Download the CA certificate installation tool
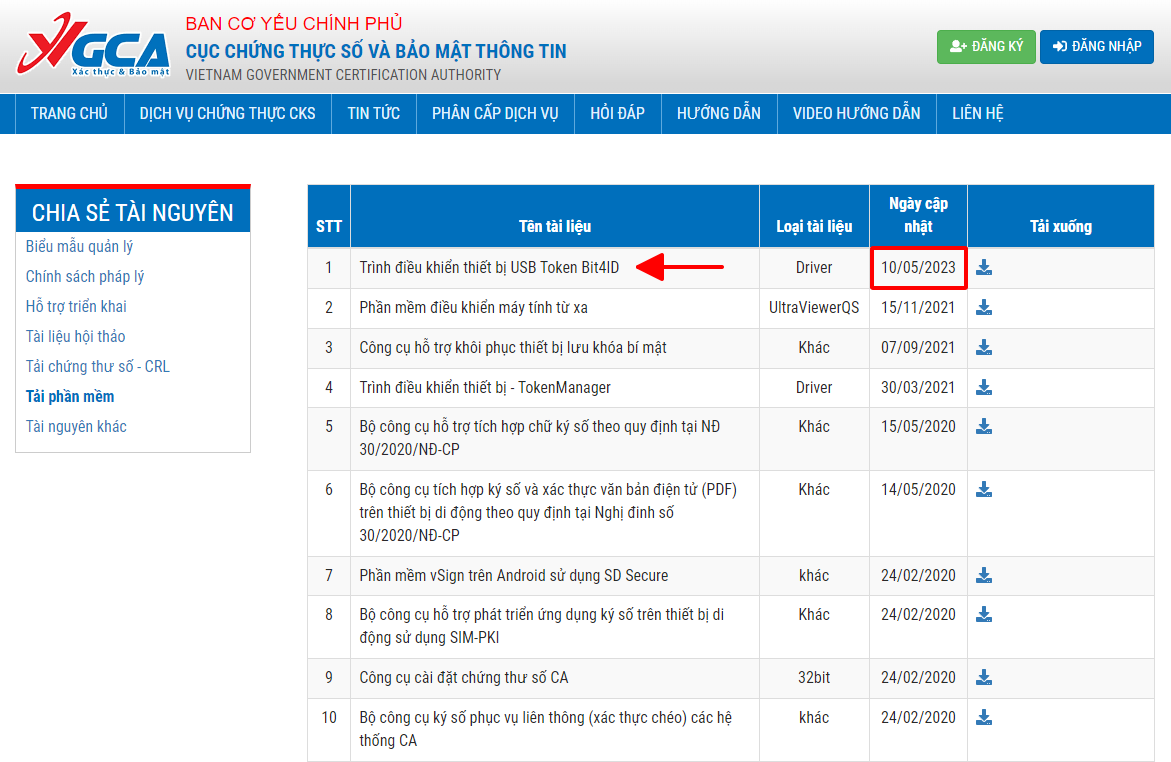 984,677
